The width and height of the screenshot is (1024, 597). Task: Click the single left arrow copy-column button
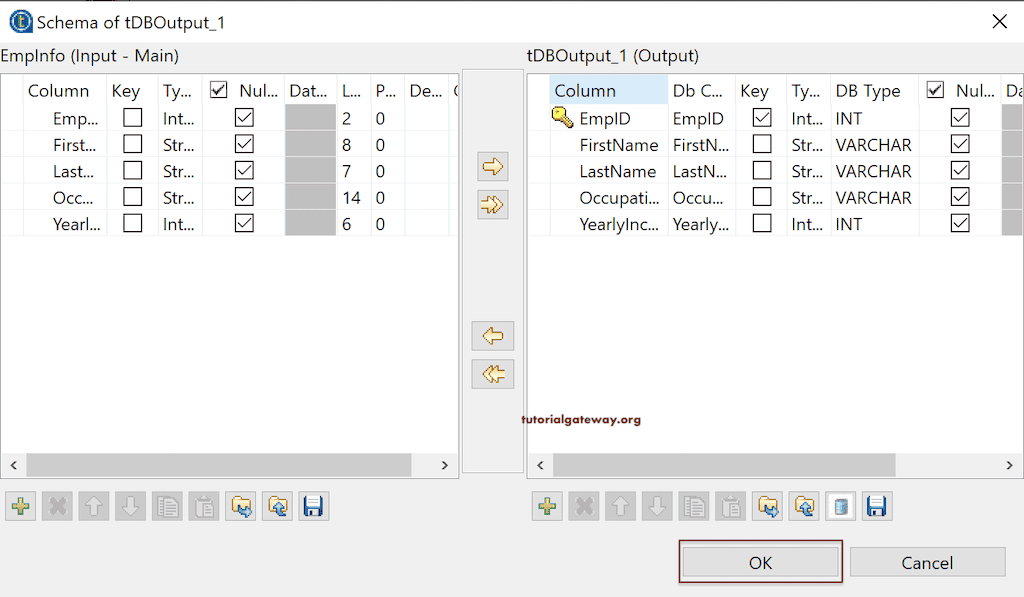click(492, 336)
